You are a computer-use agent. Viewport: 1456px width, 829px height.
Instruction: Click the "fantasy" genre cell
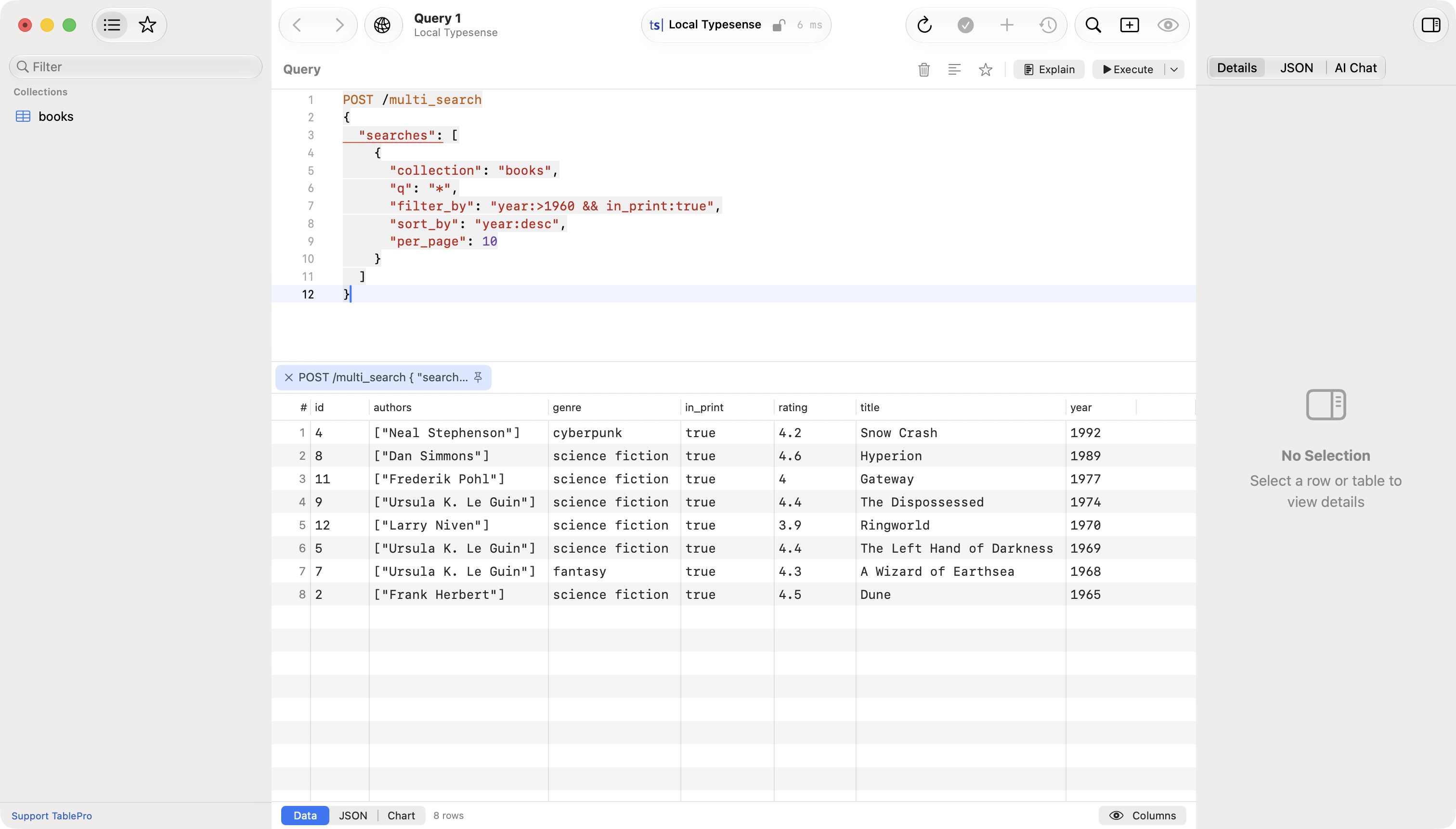tap(614, 571)
